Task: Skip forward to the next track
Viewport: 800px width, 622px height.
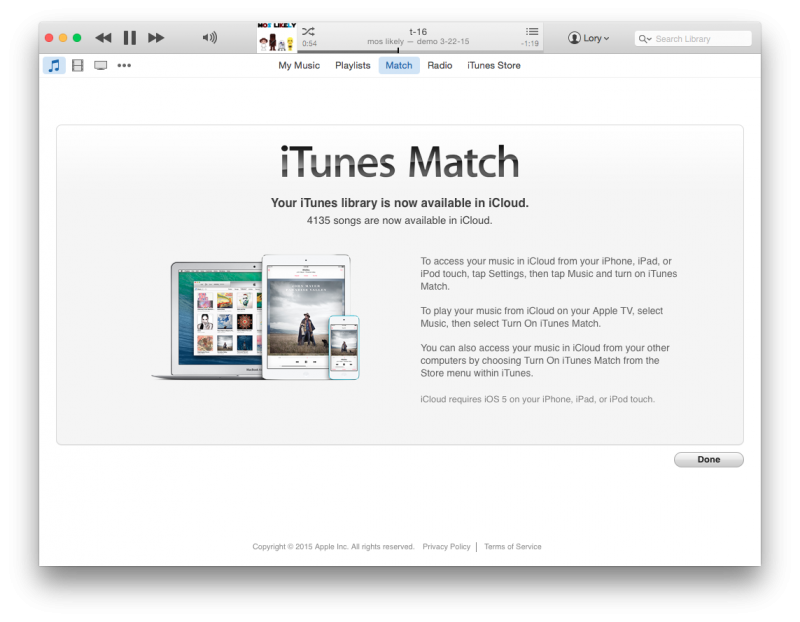Action: pyautogui.click(x=156, y=38)
